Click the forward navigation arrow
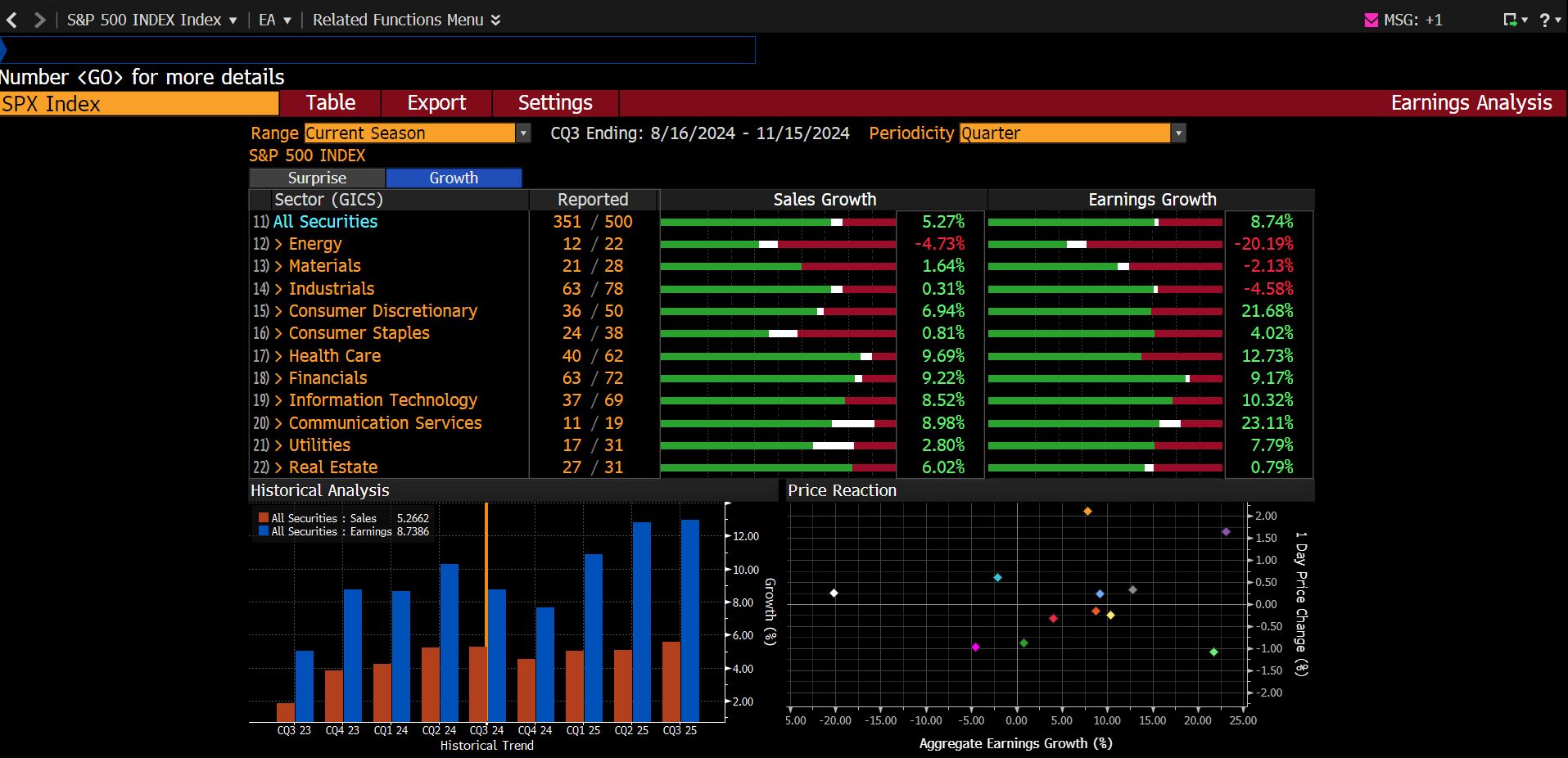The width and height of the screenshot is (1568, 758). tap(38, 20)
